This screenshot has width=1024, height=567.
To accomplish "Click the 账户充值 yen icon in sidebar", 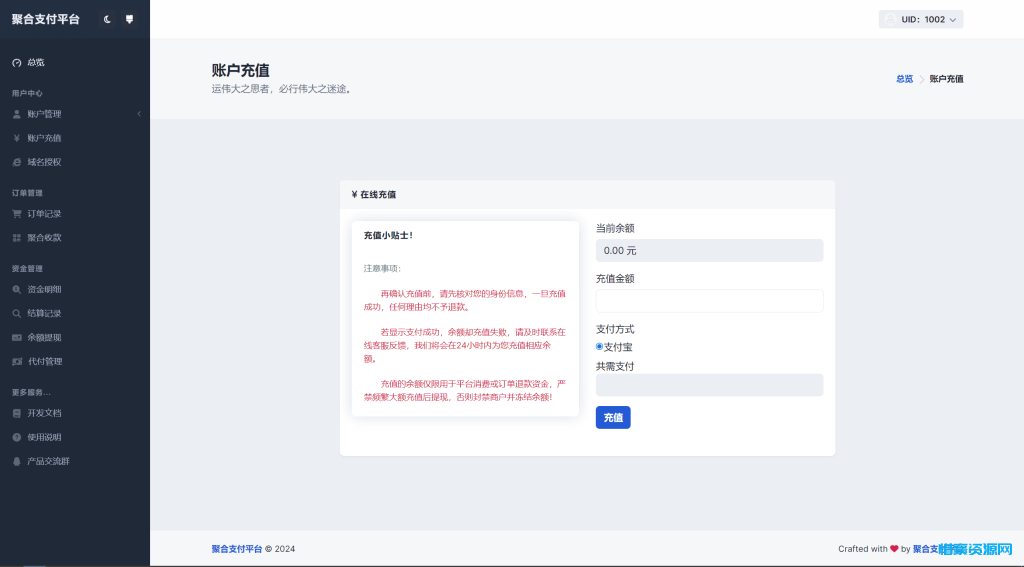I will pos(17,138).
